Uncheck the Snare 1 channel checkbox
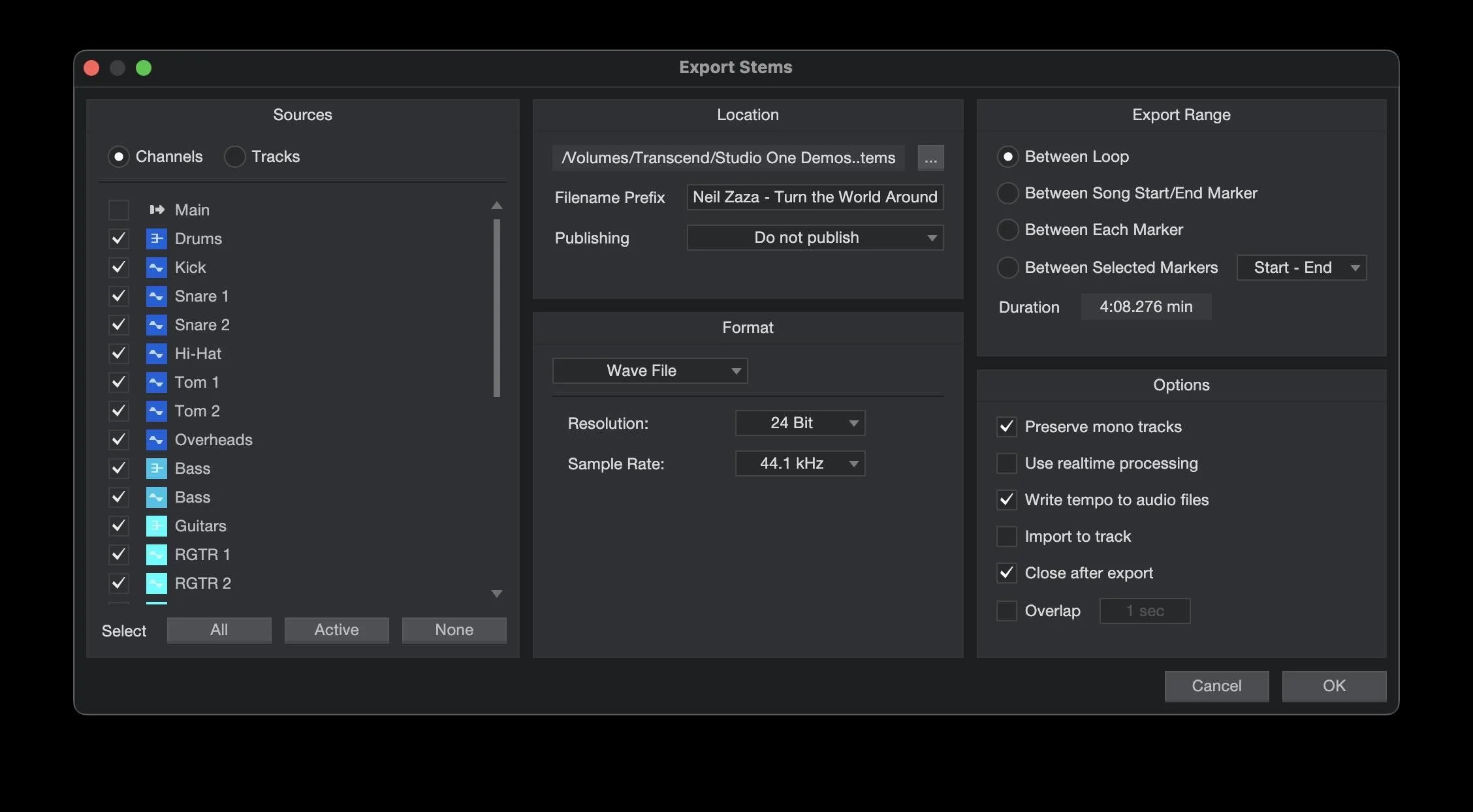The height and width of the screenshot is (812, 1473). (118, 296)
